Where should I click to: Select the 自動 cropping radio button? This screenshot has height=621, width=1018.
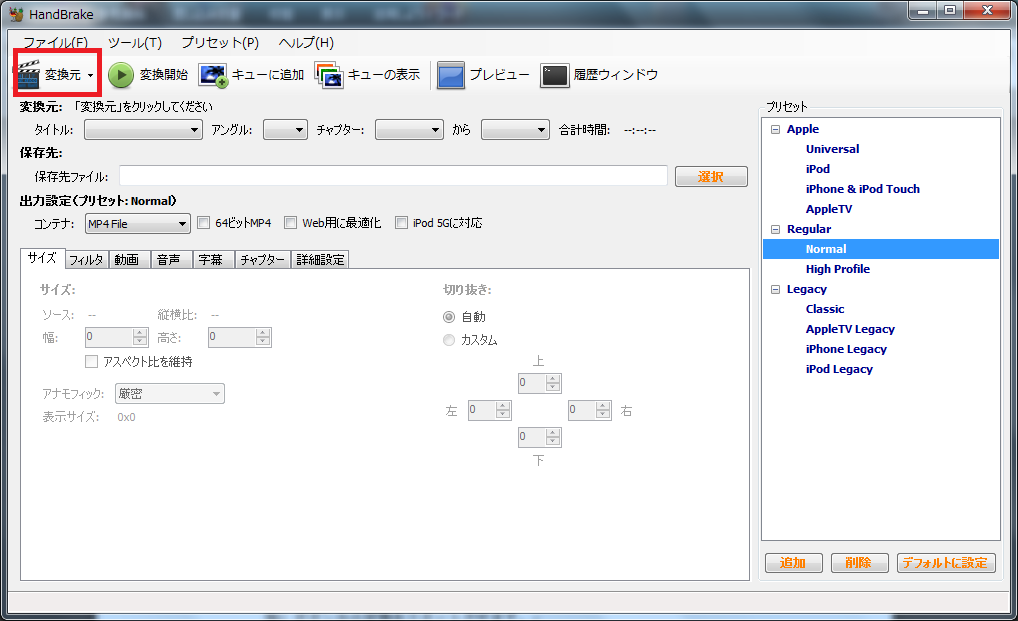pyautogui.click(x=449, y=317)
